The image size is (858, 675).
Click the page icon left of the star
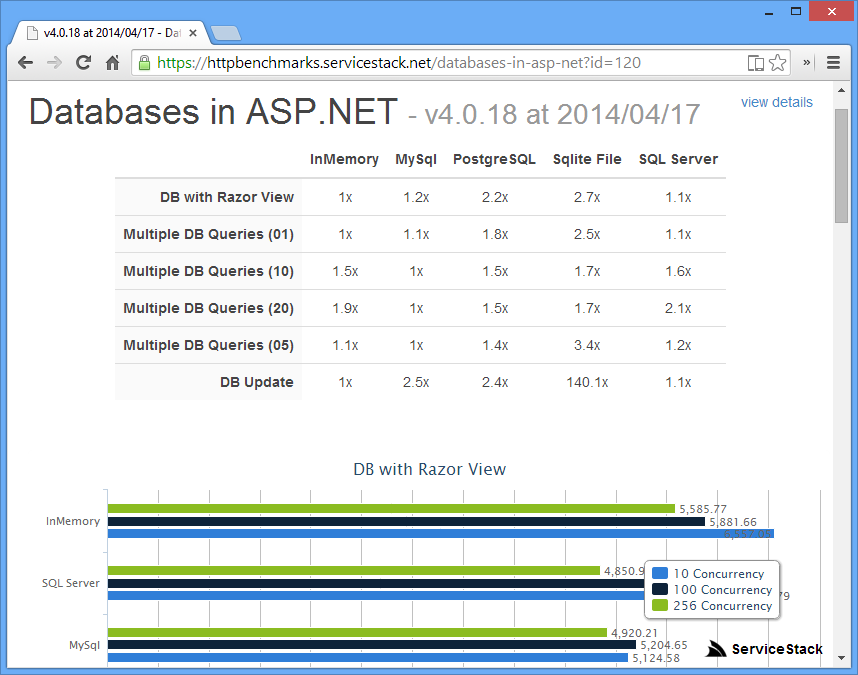[x=756, y=63]
